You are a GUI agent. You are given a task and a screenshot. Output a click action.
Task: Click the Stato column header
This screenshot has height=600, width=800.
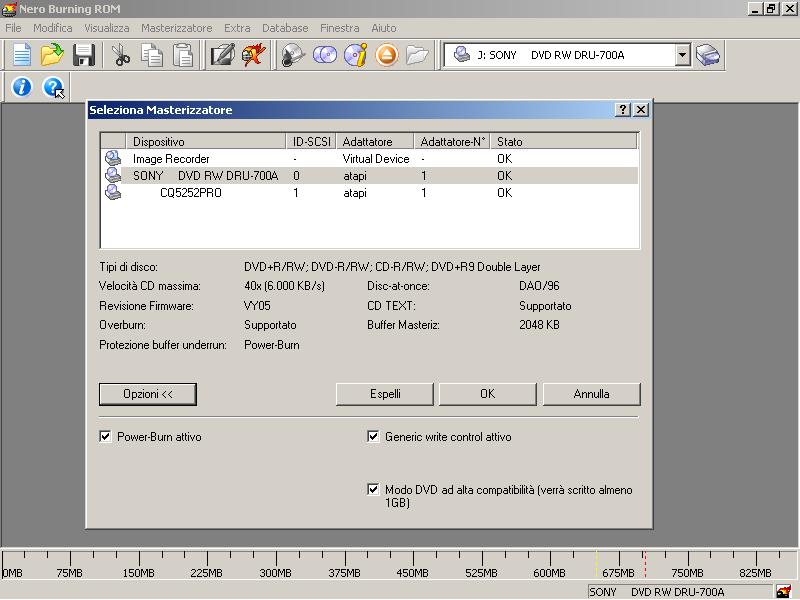[564, 141]
